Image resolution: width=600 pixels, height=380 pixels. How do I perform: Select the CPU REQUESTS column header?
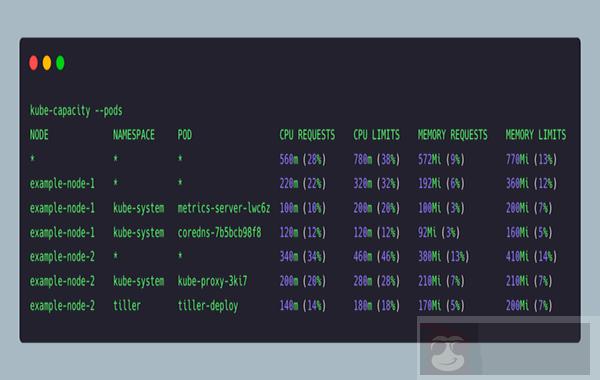[307, 135]
